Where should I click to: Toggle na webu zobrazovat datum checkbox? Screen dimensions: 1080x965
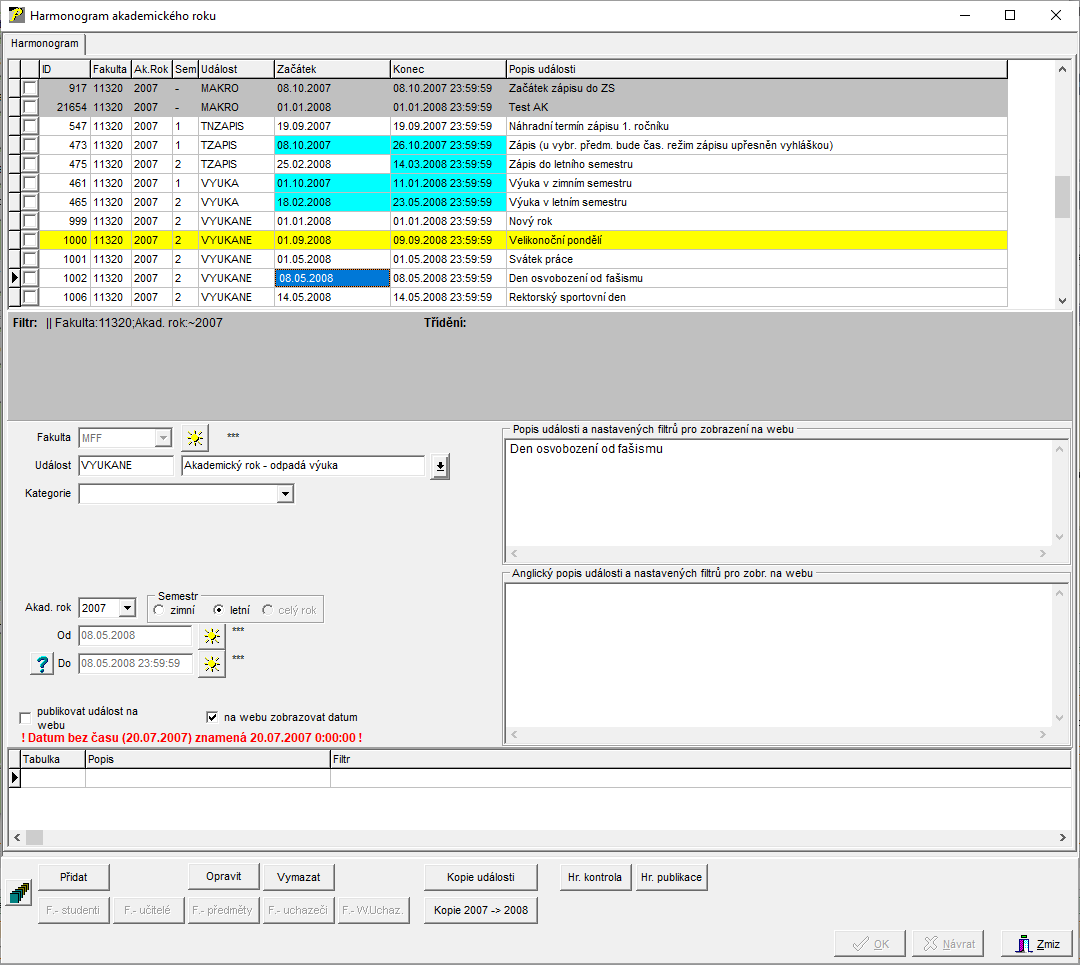click(x=212, y=717)
